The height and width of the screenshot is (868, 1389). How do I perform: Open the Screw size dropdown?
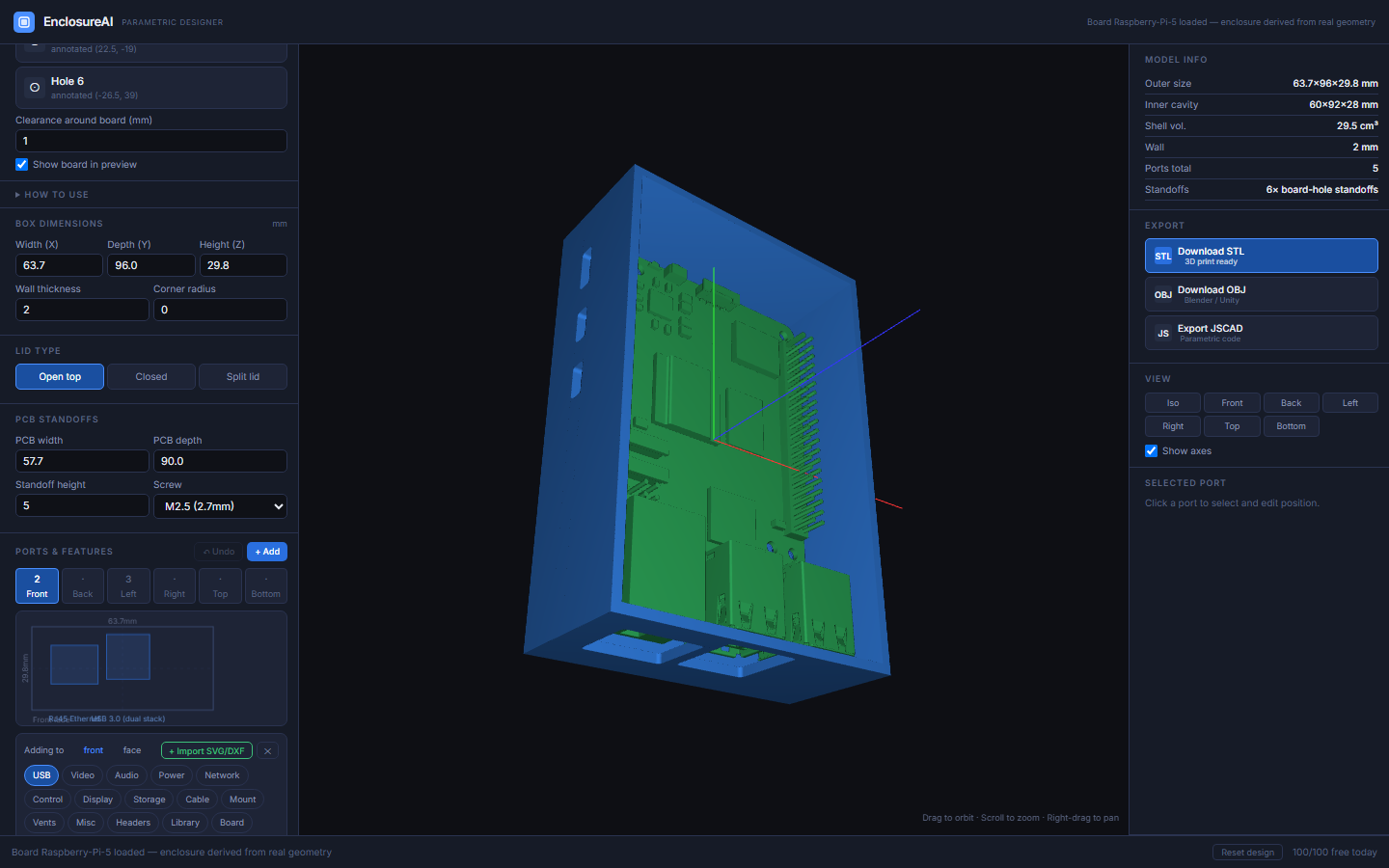[220, 505]
